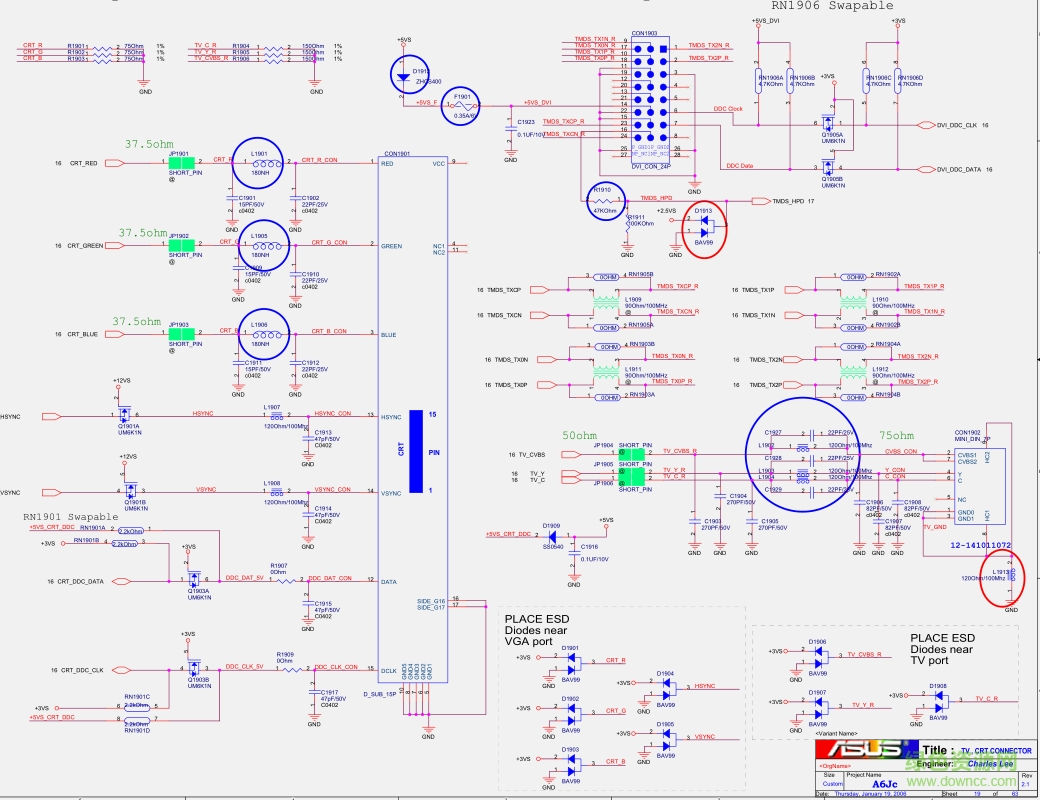1040x800 pixels.
Task: Select the D1904 ESD diode on HSYNC
Action: point(667,689)
